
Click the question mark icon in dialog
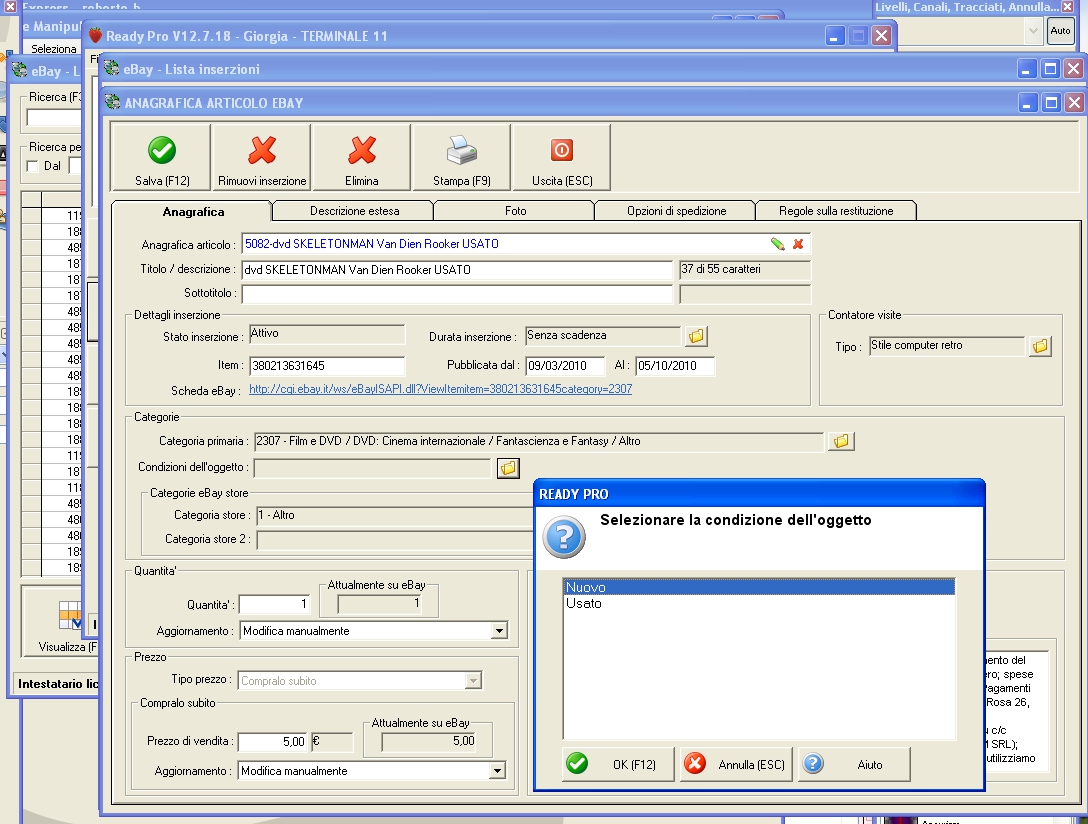[563, 537]
